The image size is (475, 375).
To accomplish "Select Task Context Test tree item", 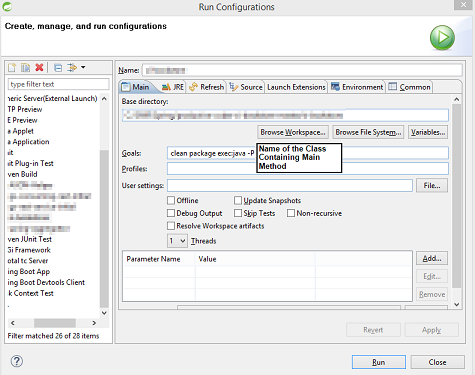I will point(30,293).
